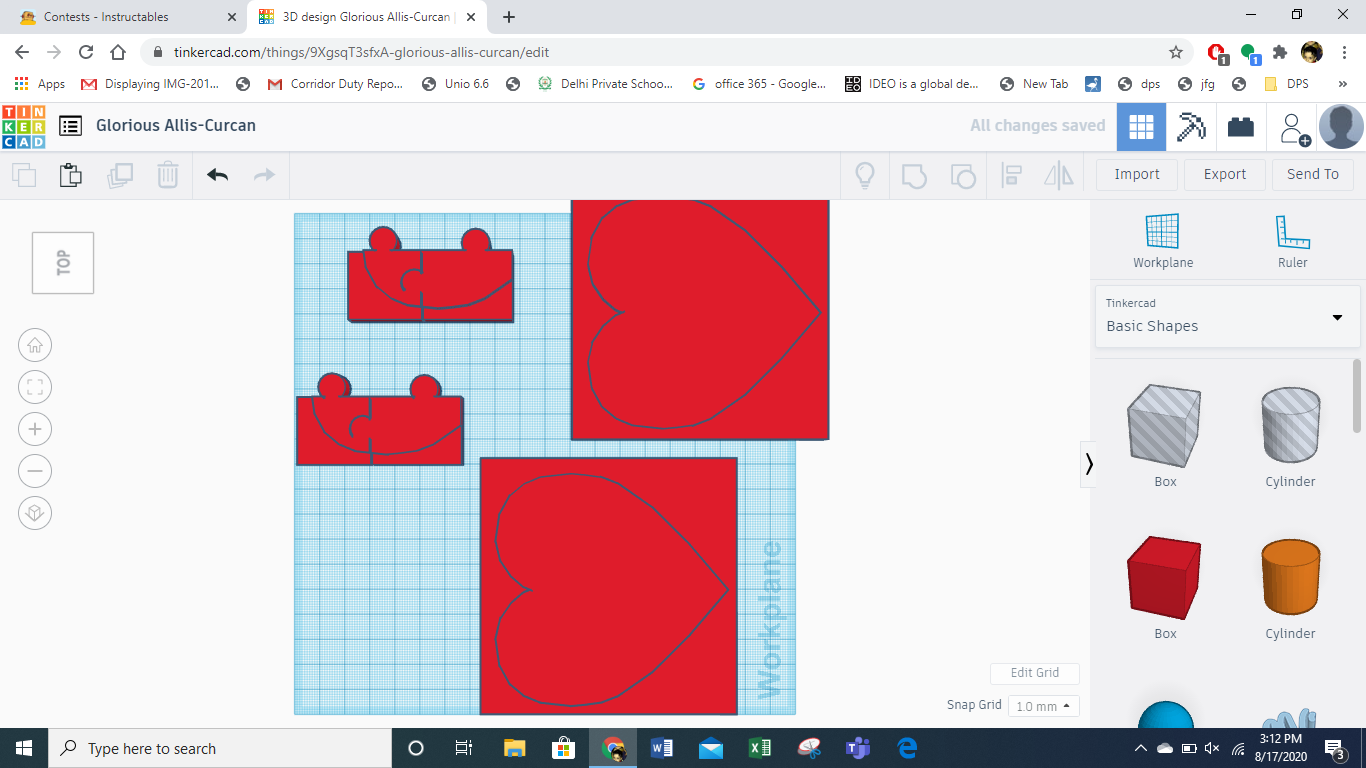
Task: Click the Paste tool icon
Action: coord(70,175)
